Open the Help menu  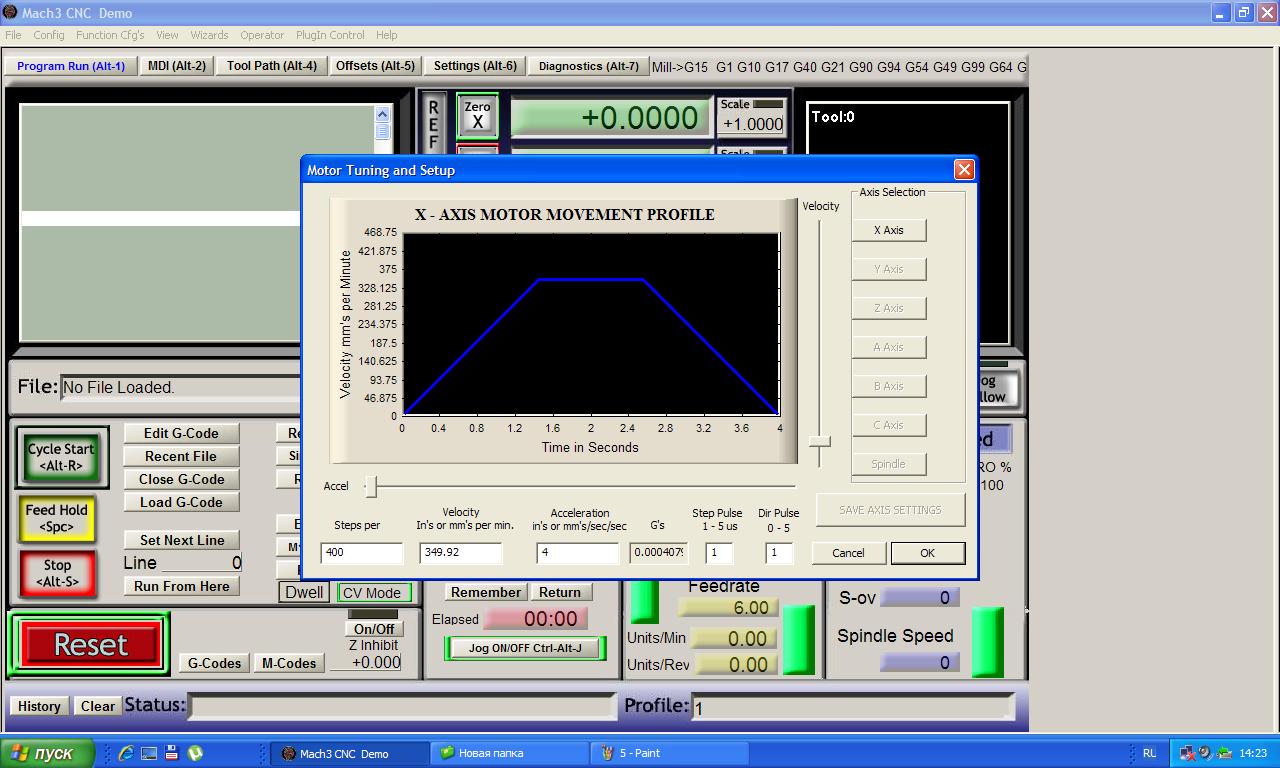pyautogui.click(x=386, y=35)
